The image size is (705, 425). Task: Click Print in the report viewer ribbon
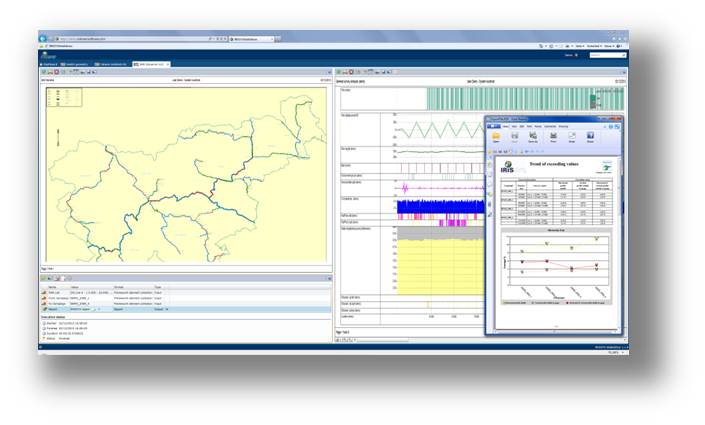[x=553, y=137]
